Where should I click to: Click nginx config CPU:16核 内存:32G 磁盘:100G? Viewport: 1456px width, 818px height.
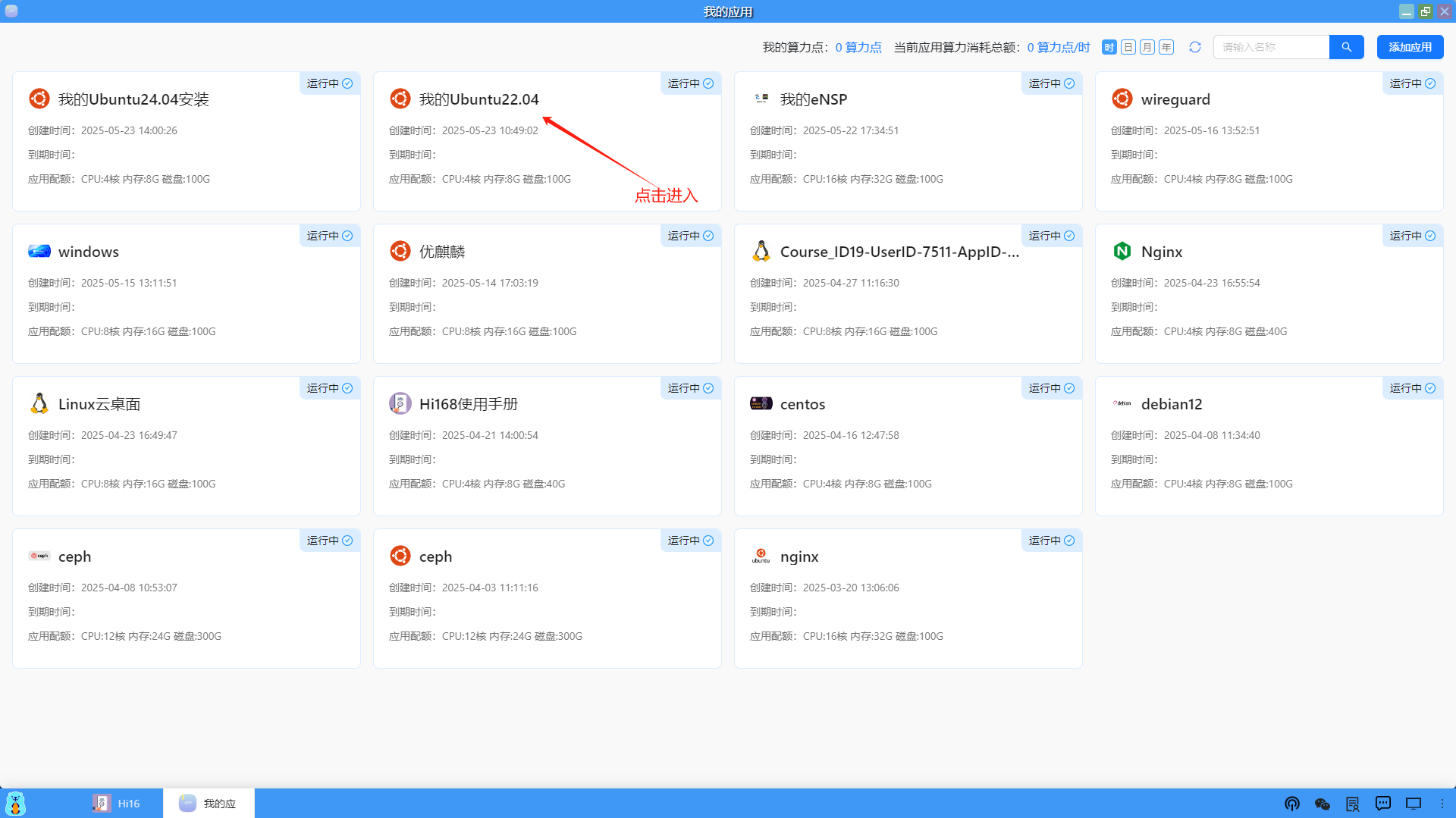coord(873,636)
